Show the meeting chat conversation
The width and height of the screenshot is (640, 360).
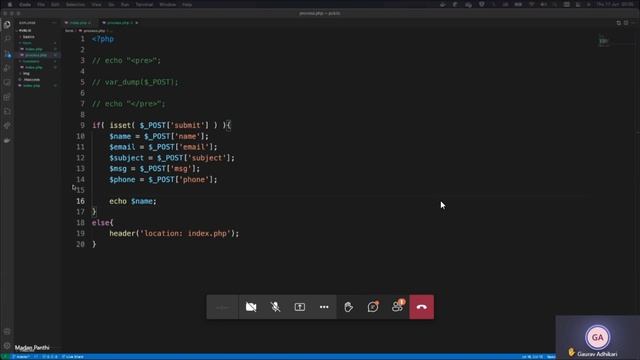pyautogui.click(x=373, y=307)
